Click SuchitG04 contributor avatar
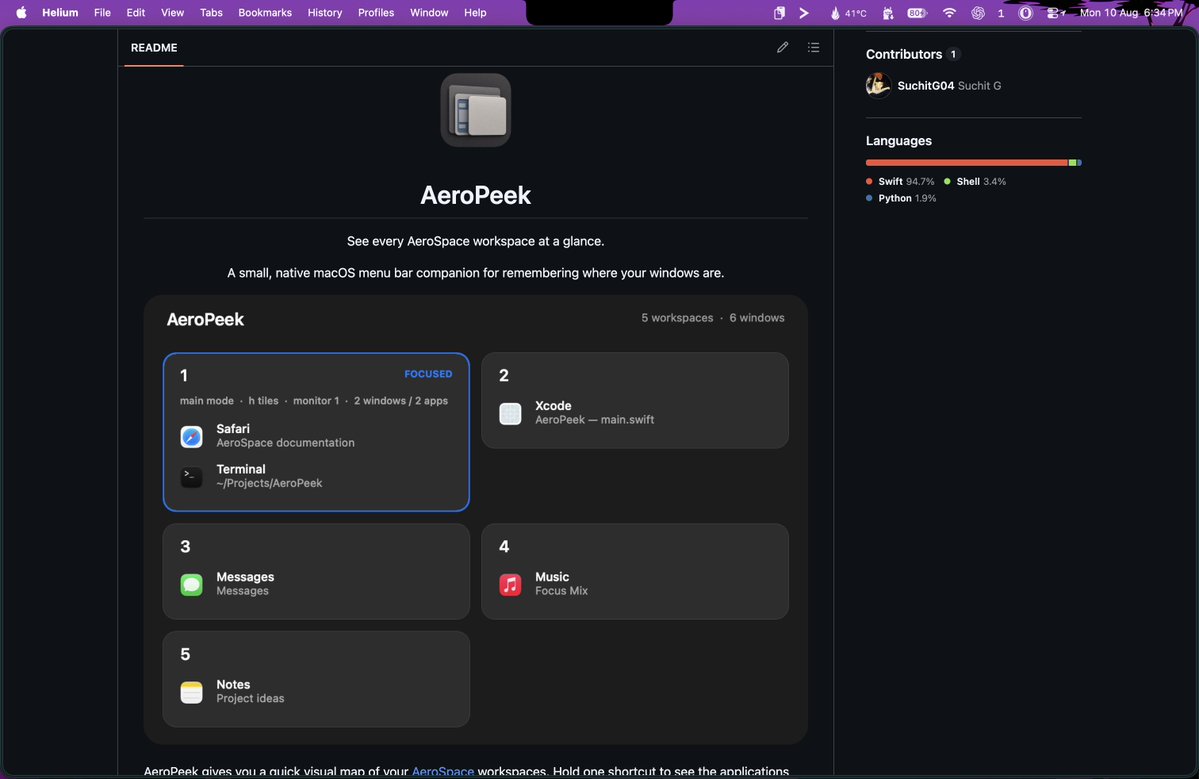 (879, 86)
